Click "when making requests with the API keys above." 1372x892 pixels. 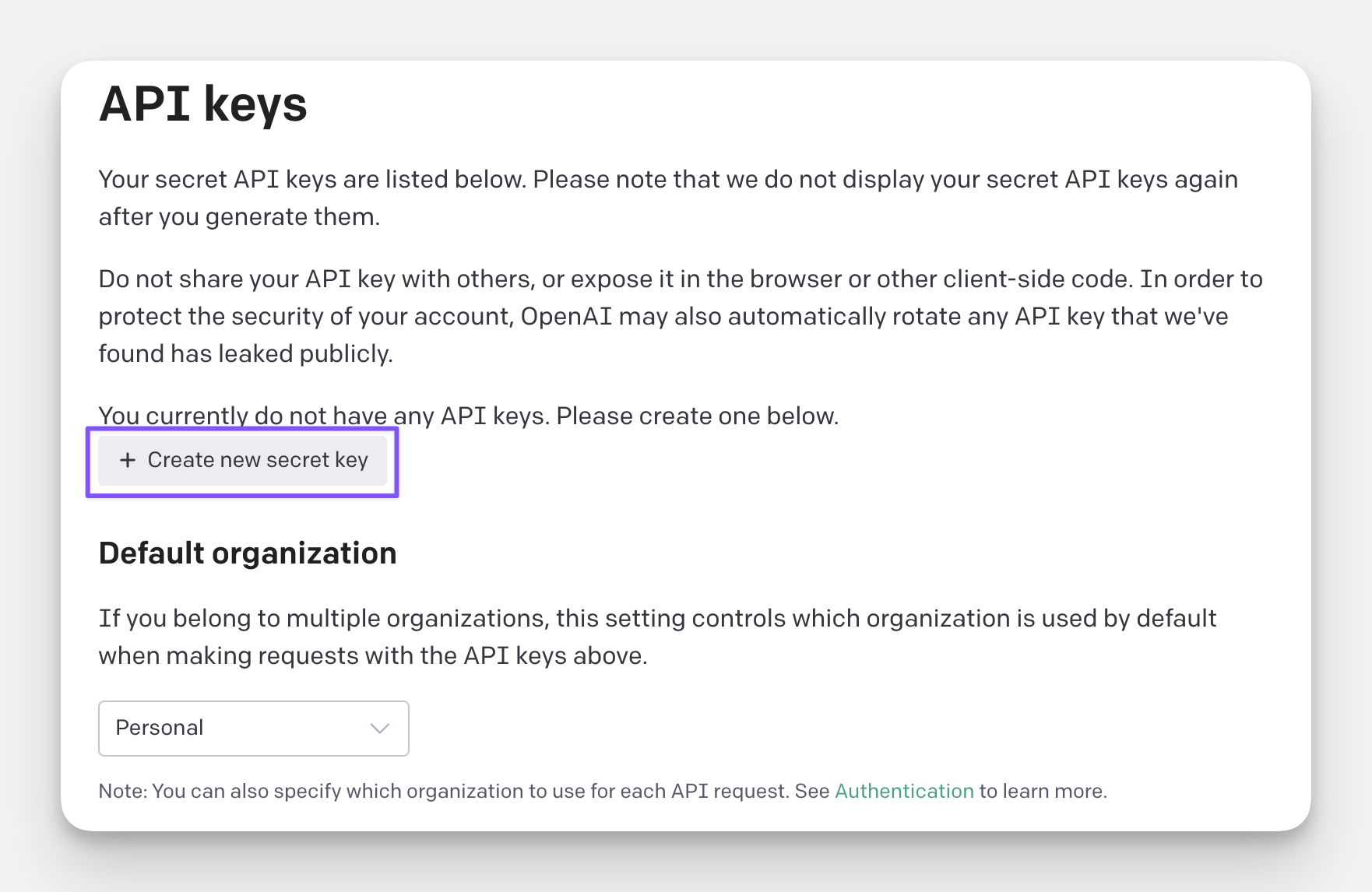pyautogui.click(x=373, y=656)
